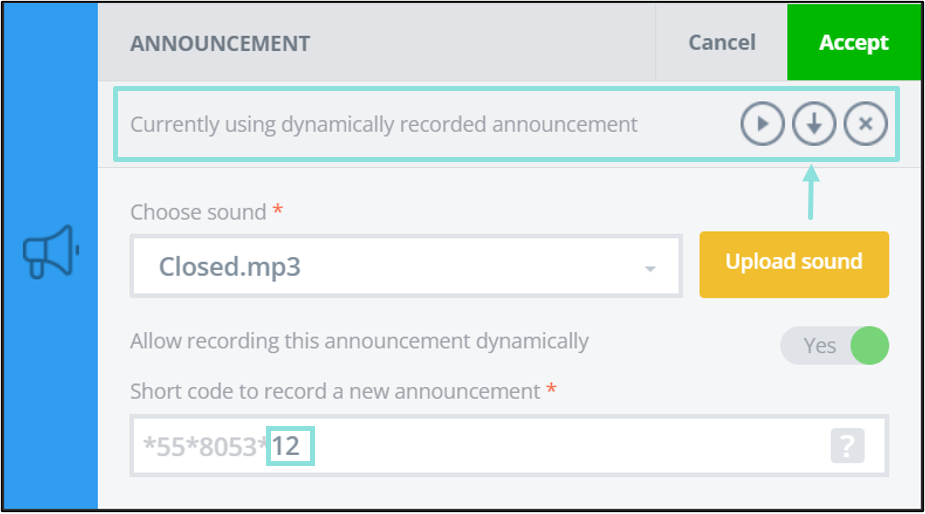
Task: Click the Choose sound field label
Action: (x=198, y=212)
